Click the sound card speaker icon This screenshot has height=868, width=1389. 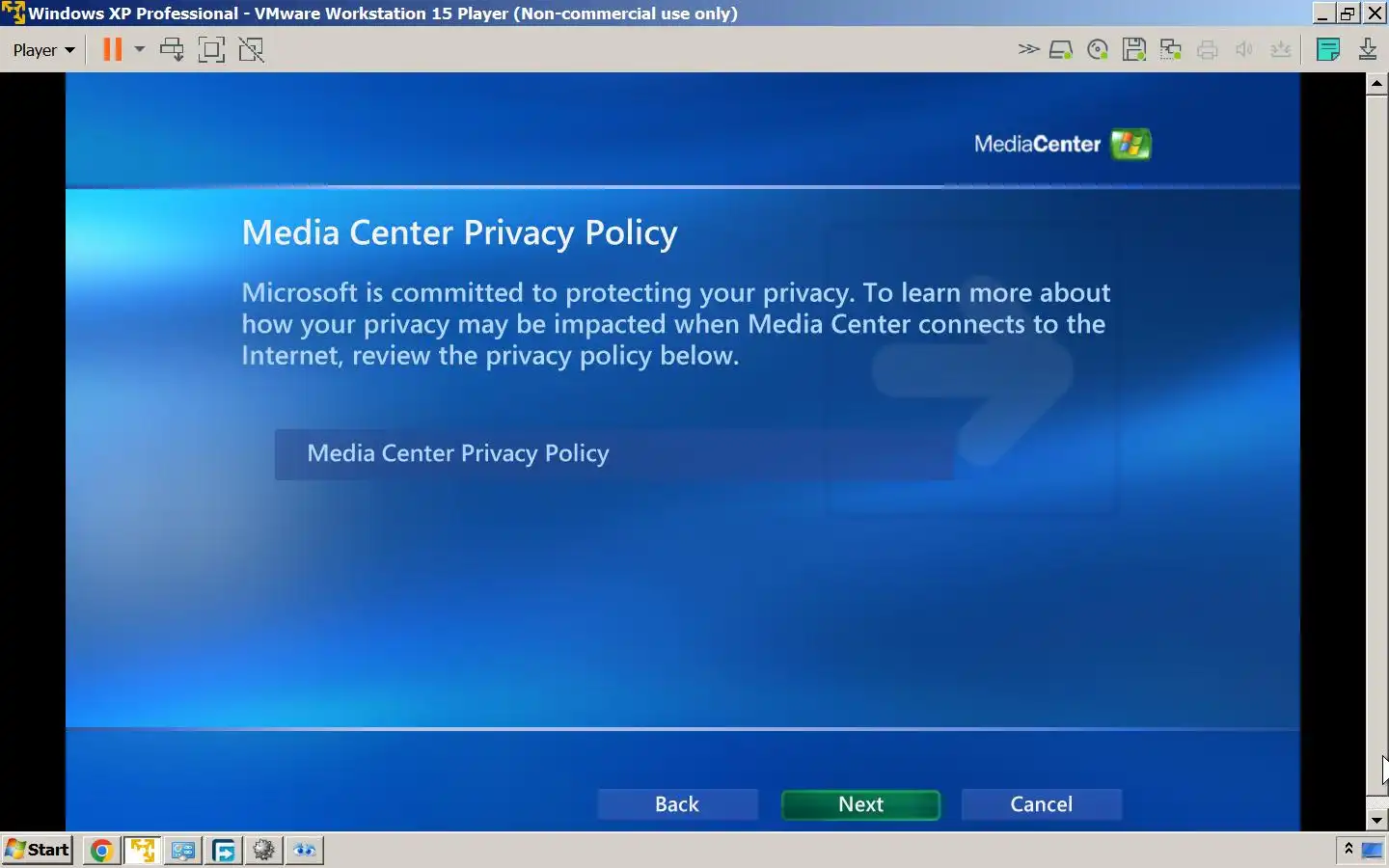(1244, 49)
